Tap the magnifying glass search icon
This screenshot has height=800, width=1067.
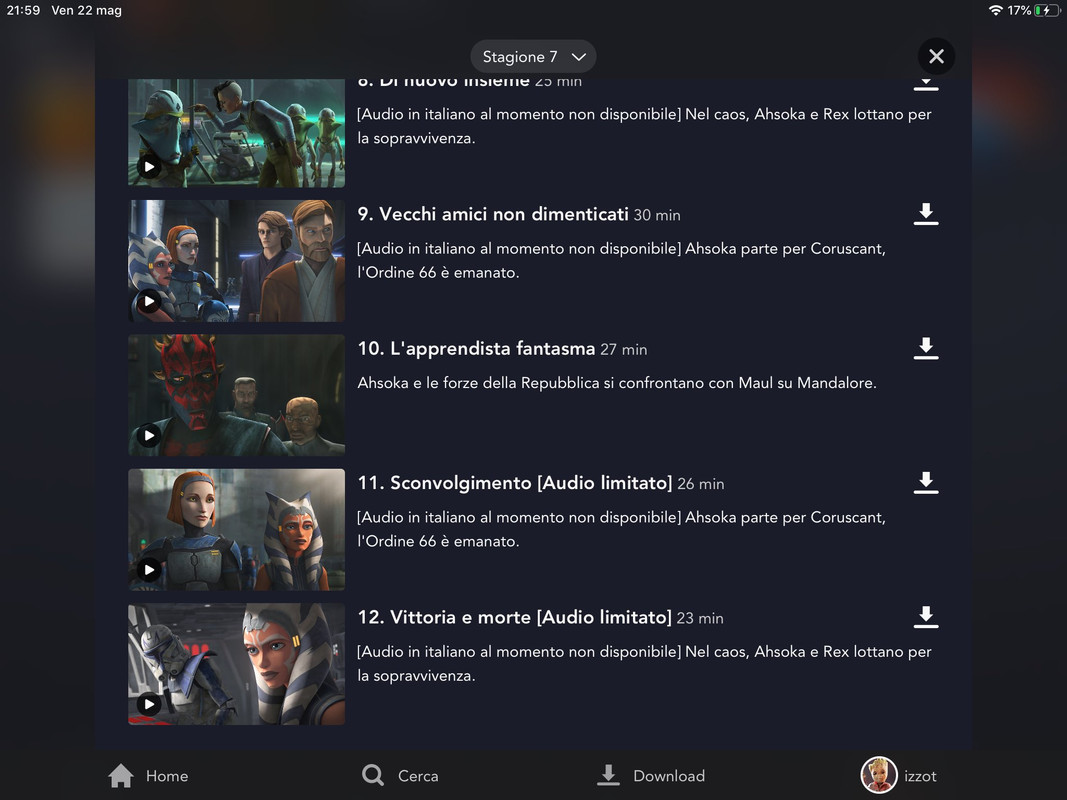(x=373, y=776)
